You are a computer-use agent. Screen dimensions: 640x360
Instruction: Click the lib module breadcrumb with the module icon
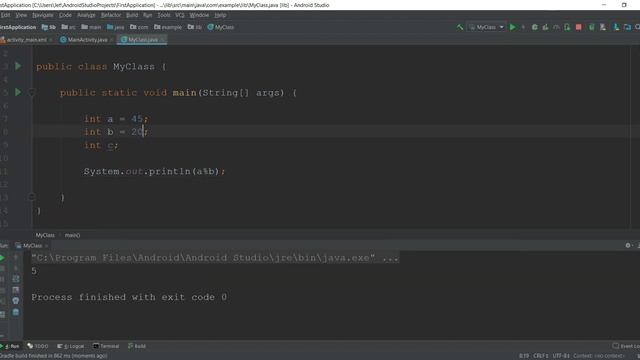tap(49, 27)
